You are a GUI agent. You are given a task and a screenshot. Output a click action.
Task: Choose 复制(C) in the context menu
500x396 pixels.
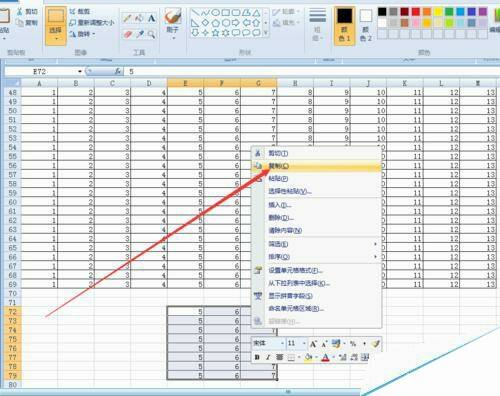(x=316, y=166)
